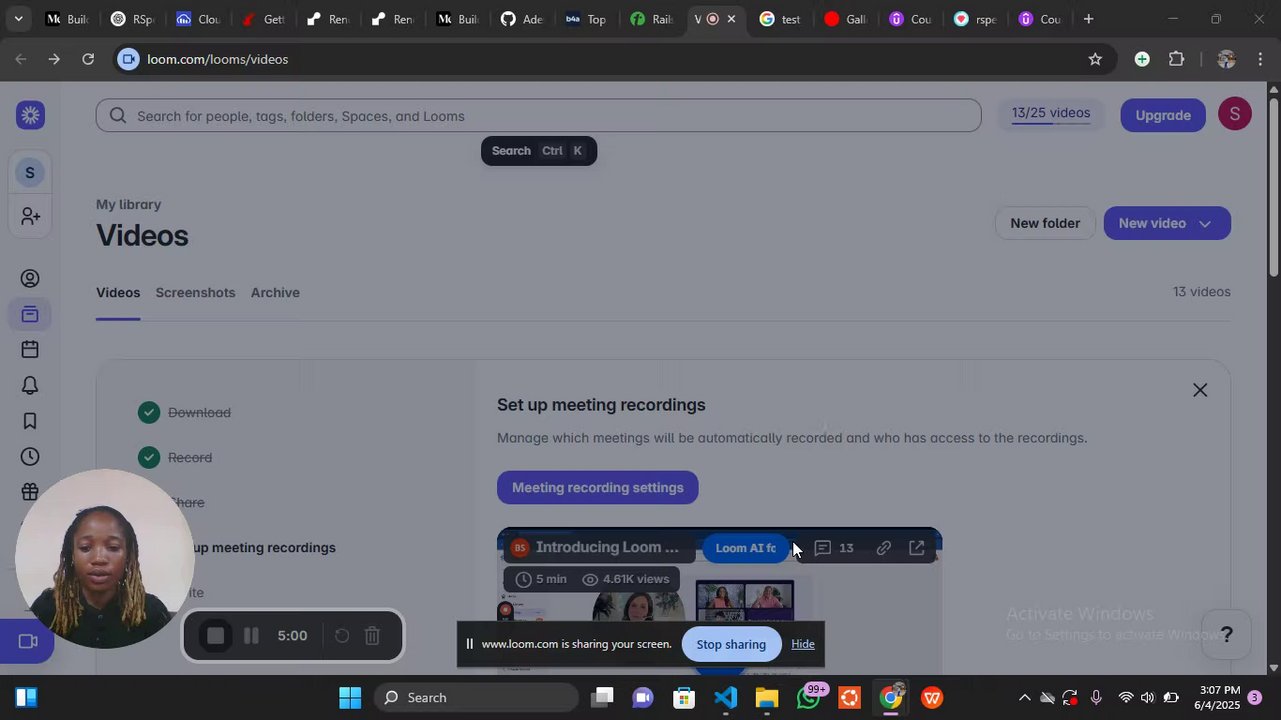This screenshot has width=1281, height=720.
Task: Open the Loom home logo icon
Action: click(x=30, y=115)
